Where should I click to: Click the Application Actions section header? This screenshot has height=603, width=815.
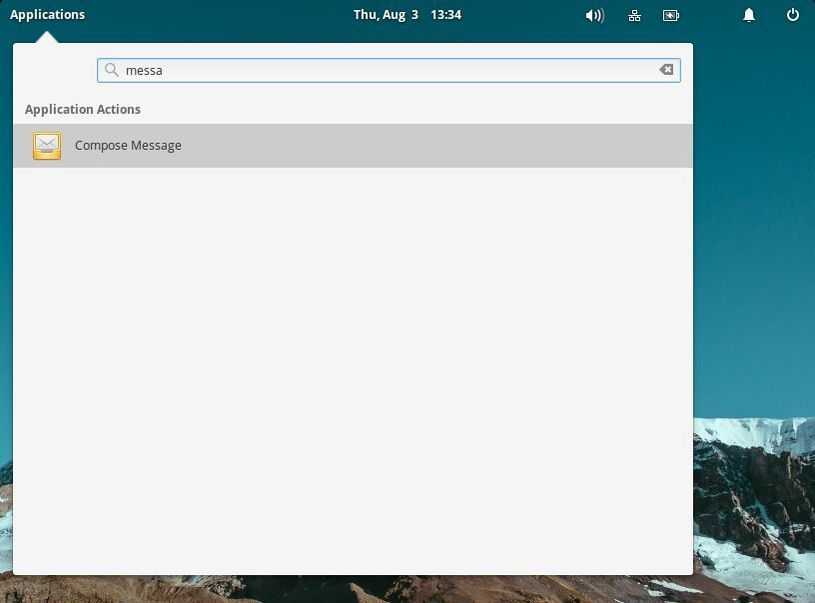83,109
